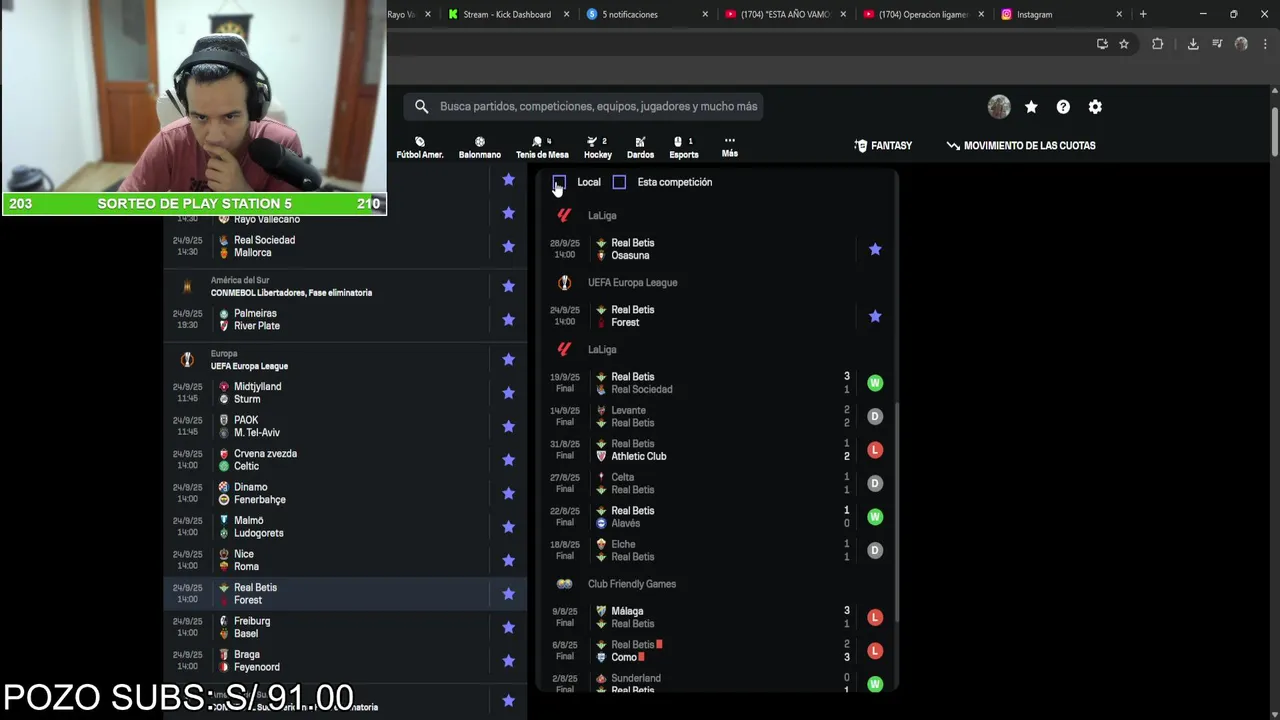This screenshot has width=1280, height=720.
Task: Switch to '(1704) Operacion ligamen' YouTube tab
Action: pyautogui.click(x=924, y=15)
